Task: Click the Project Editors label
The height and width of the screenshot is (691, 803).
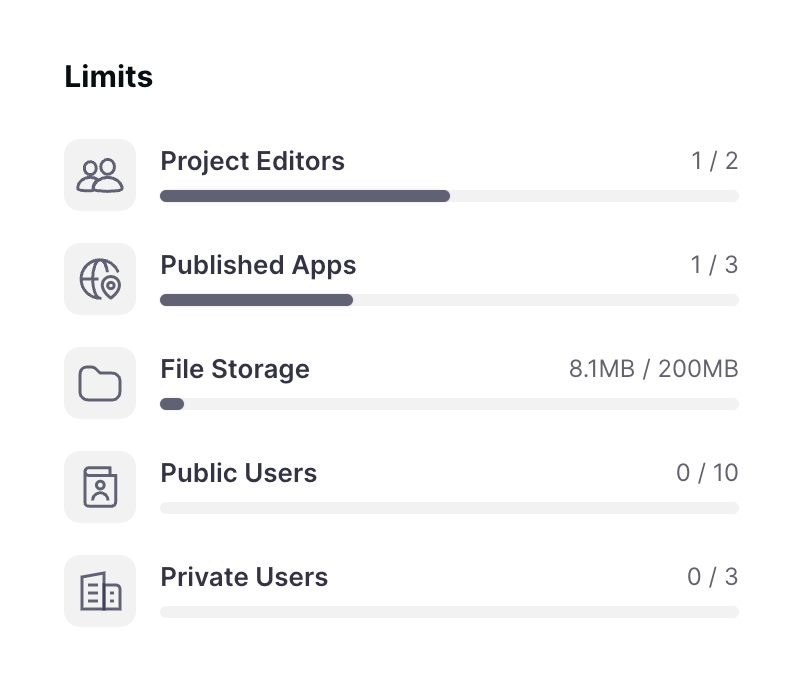Action: coord(252,161)
